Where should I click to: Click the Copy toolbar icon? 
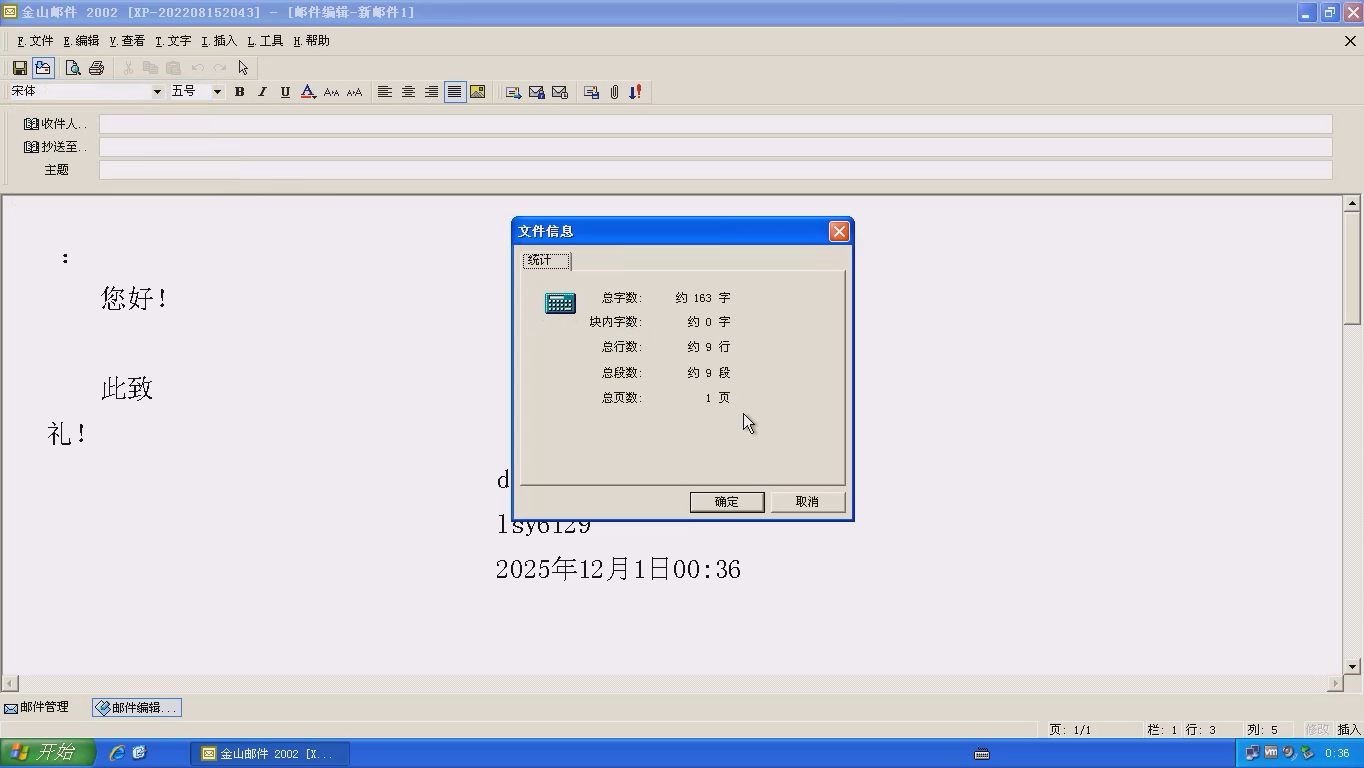pyautogui.click(x=150, y=68)
